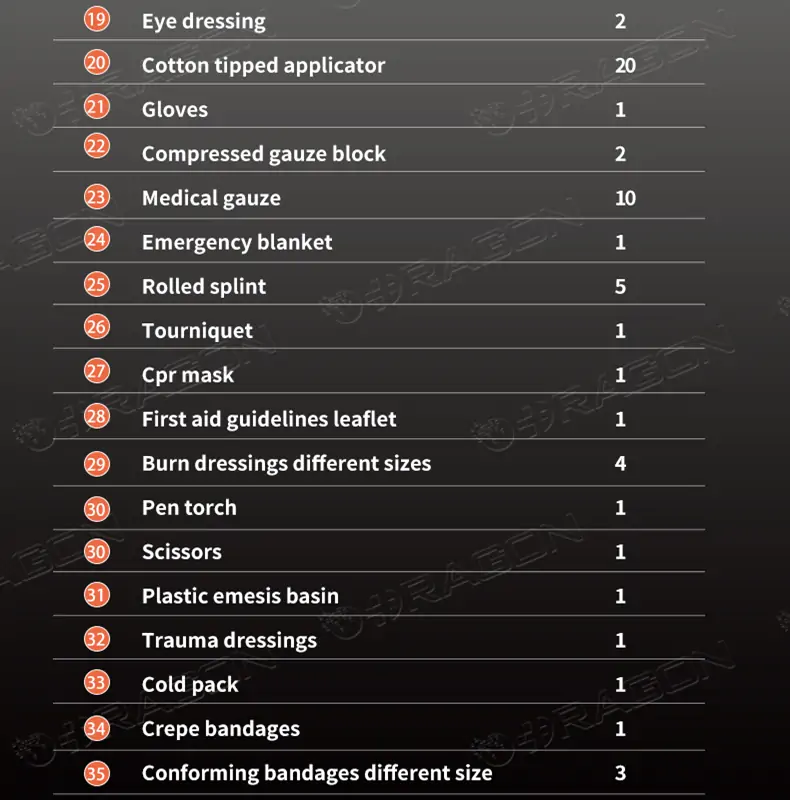This screenshot has height=800, width=790.
Task: Select the Eye dressing item text
Action: (204, 22)
